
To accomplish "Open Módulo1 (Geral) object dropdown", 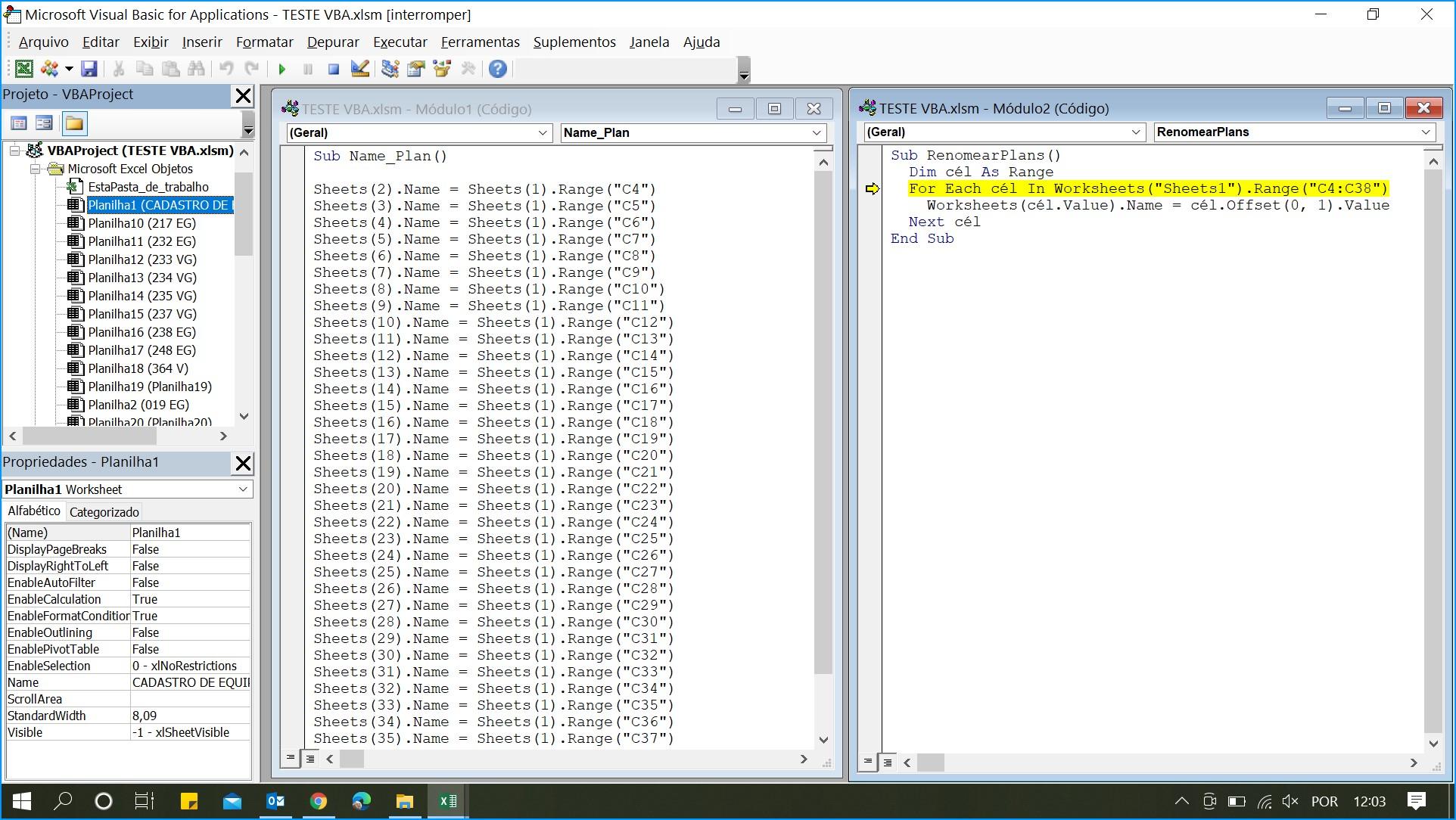I will coord(542,133).
